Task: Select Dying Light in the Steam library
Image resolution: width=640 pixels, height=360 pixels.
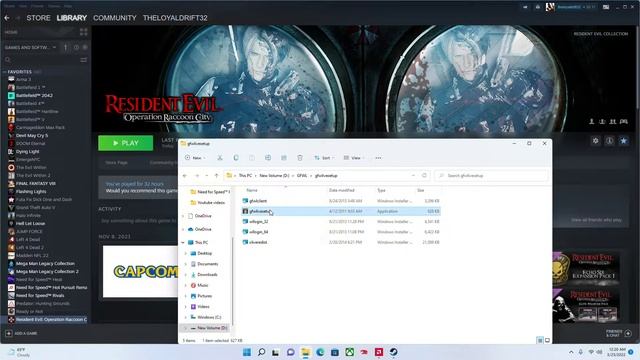Action: (x=27, y=151)
